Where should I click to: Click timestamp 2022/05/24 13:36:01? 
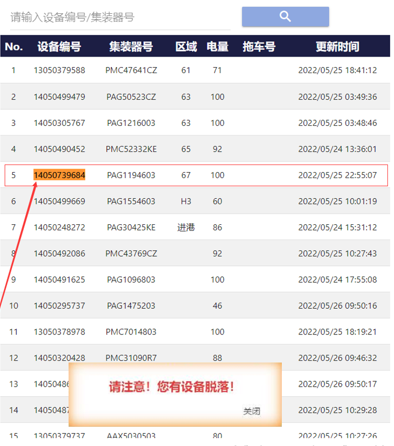[337, 149]
